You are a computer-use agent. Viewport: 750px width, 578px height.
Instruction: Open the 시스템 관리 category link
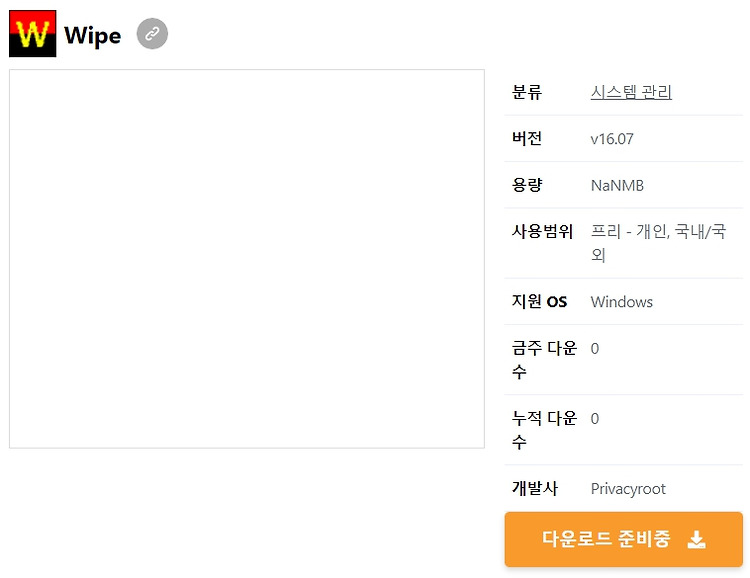point(631,92)
